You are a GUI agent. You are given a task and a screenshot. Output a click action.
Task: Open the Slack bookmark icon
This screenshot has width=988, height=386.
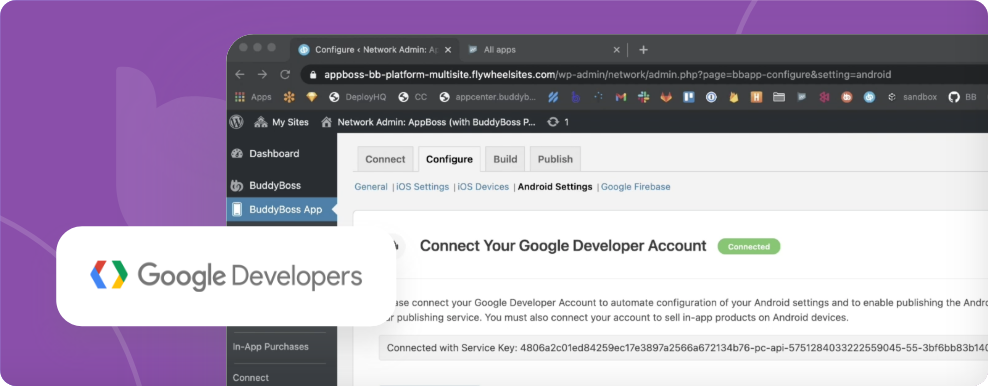pos(643,97)
